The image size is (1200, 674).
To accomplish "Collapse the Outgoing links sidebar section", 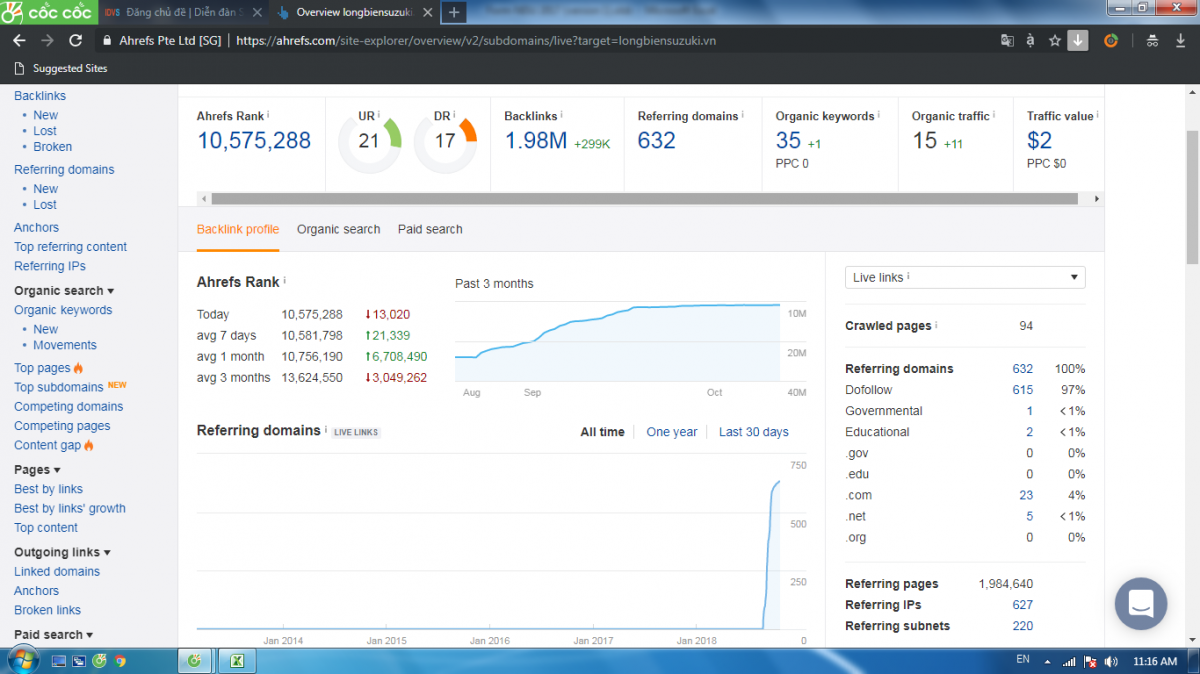I will pos(62,552).
